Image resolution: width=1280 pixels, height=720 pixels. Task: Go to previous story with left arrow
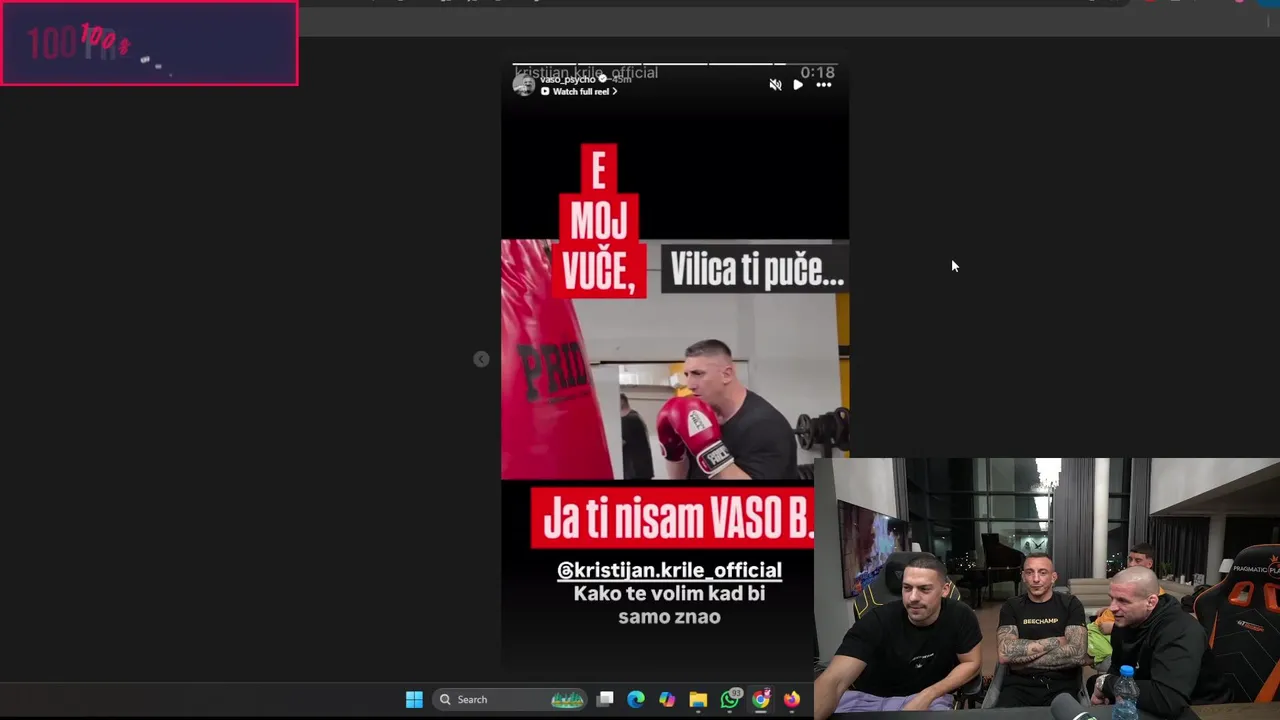(481, 359)
